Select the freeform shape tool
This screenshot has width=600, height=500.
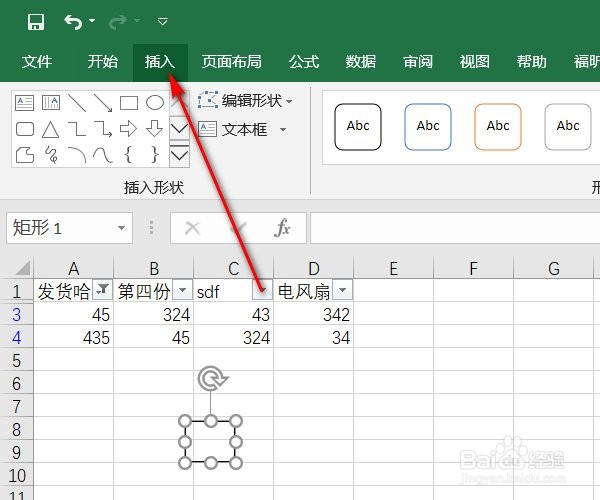click(x=25, y=155)
